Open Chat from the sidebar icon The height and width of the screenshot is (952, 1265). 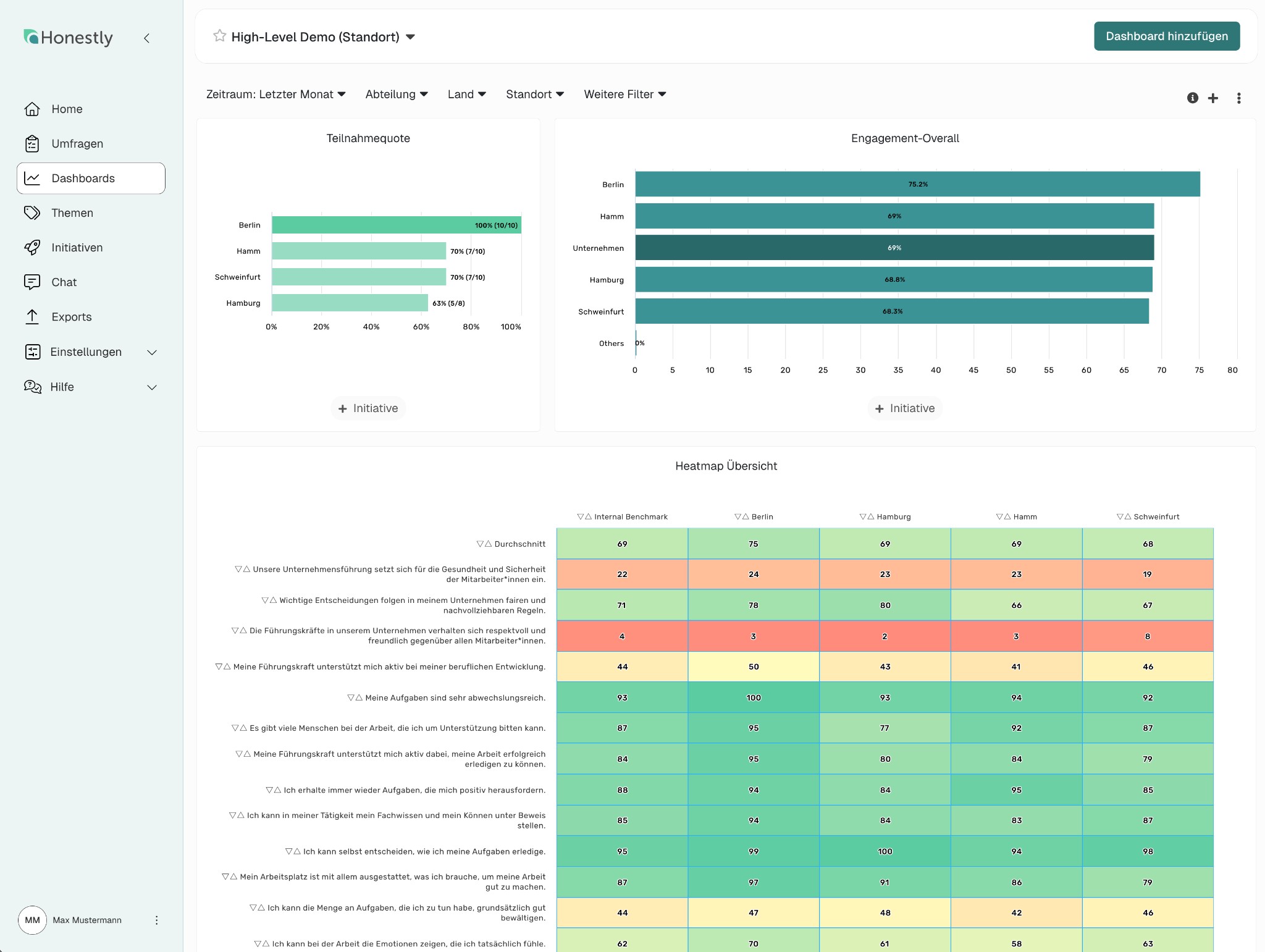pyautogui.click(x=32, y=282)
